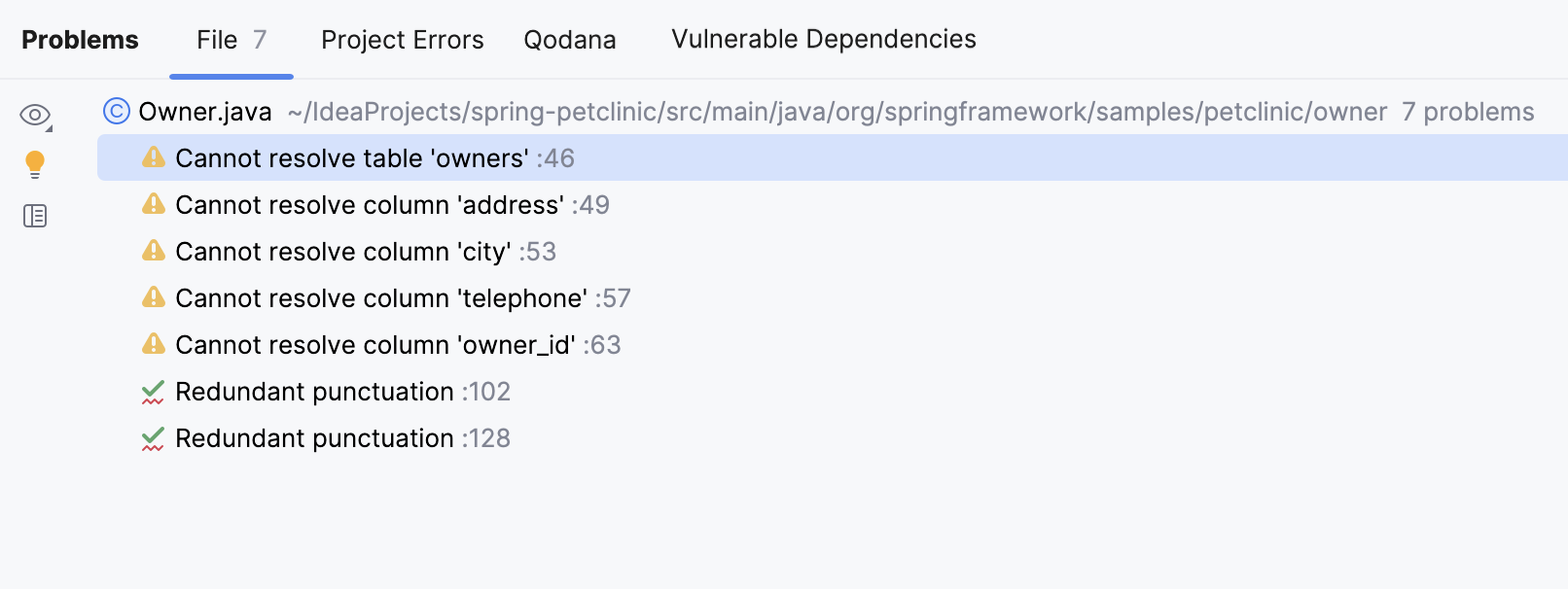This screenshot has height=589, width=1568.
Task: Toggle the eye visibility filter icon
Action: tap(31, 114)
